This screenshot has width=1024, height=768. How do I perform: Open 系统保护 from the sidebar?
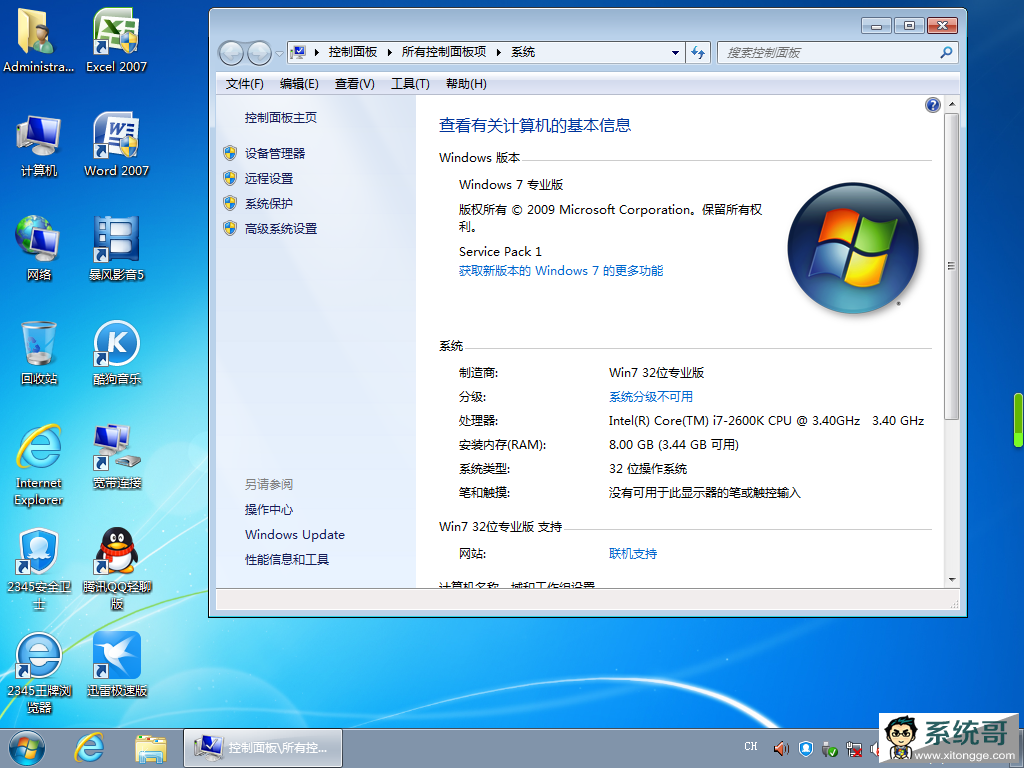point(269,204)
